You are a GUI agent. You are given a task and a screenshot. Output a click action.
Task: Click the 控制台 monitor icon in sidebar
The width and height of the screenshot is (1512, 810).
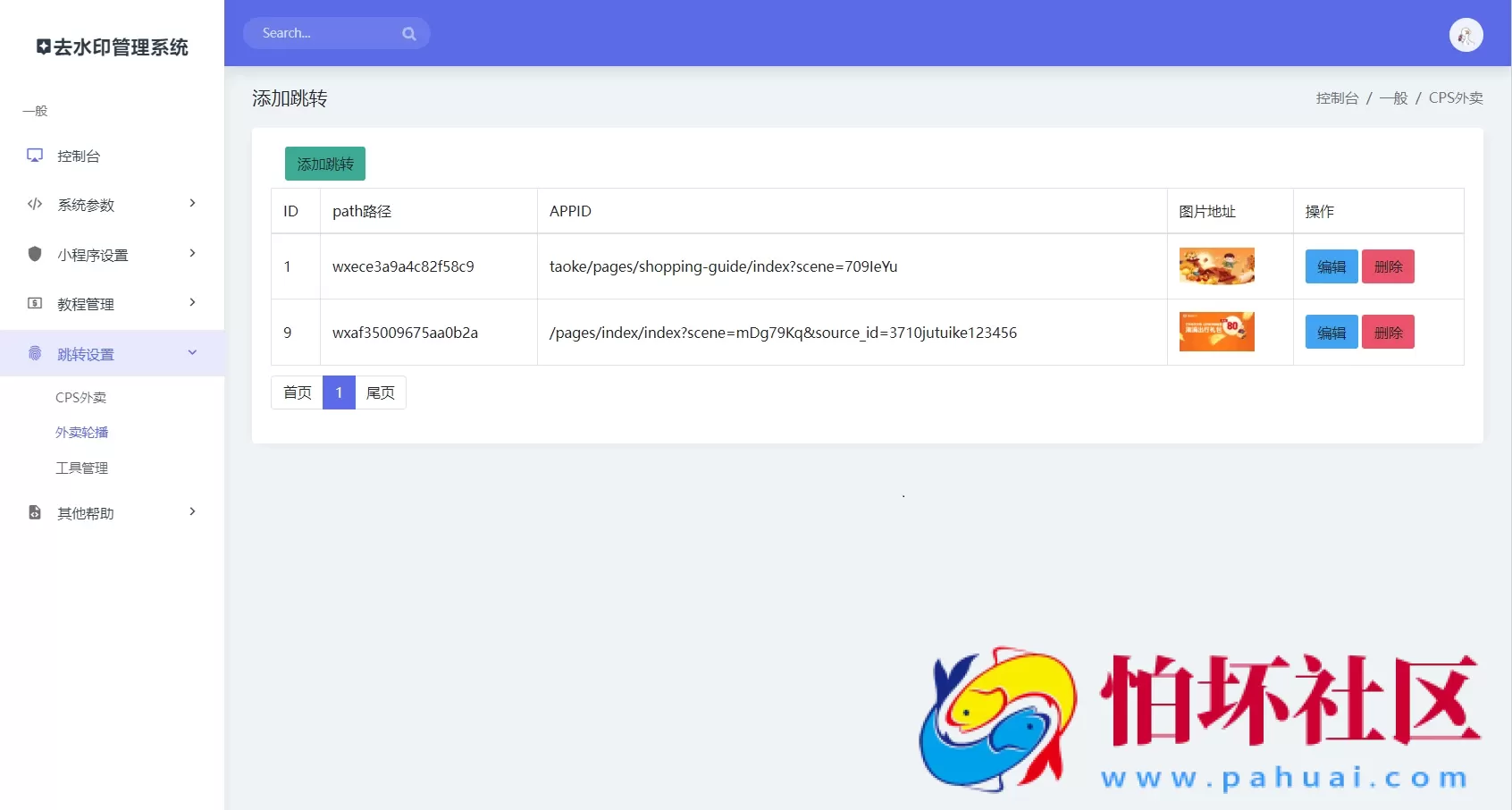tap(35, 156)
